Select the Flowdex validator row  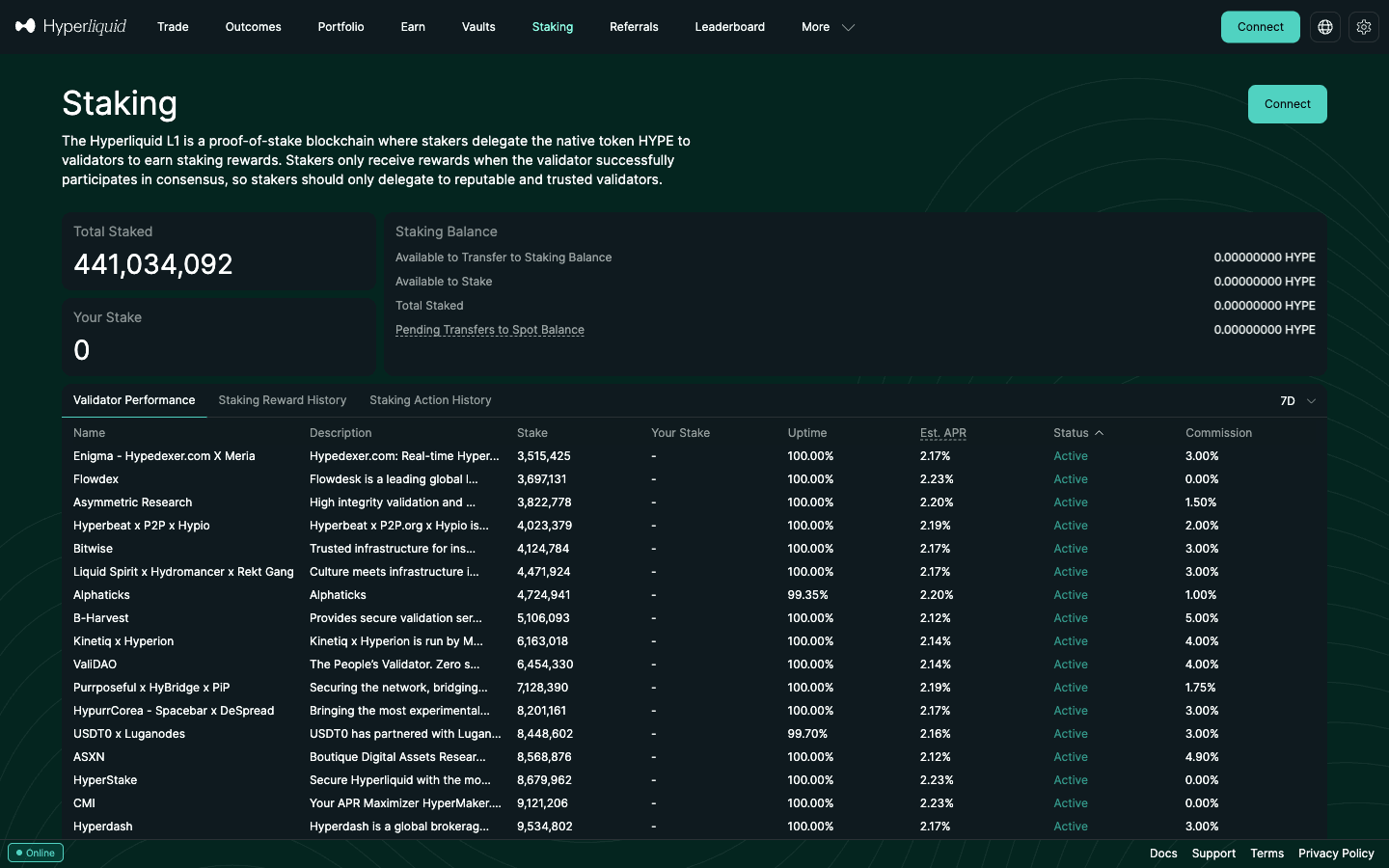click(x=694, y=479)
